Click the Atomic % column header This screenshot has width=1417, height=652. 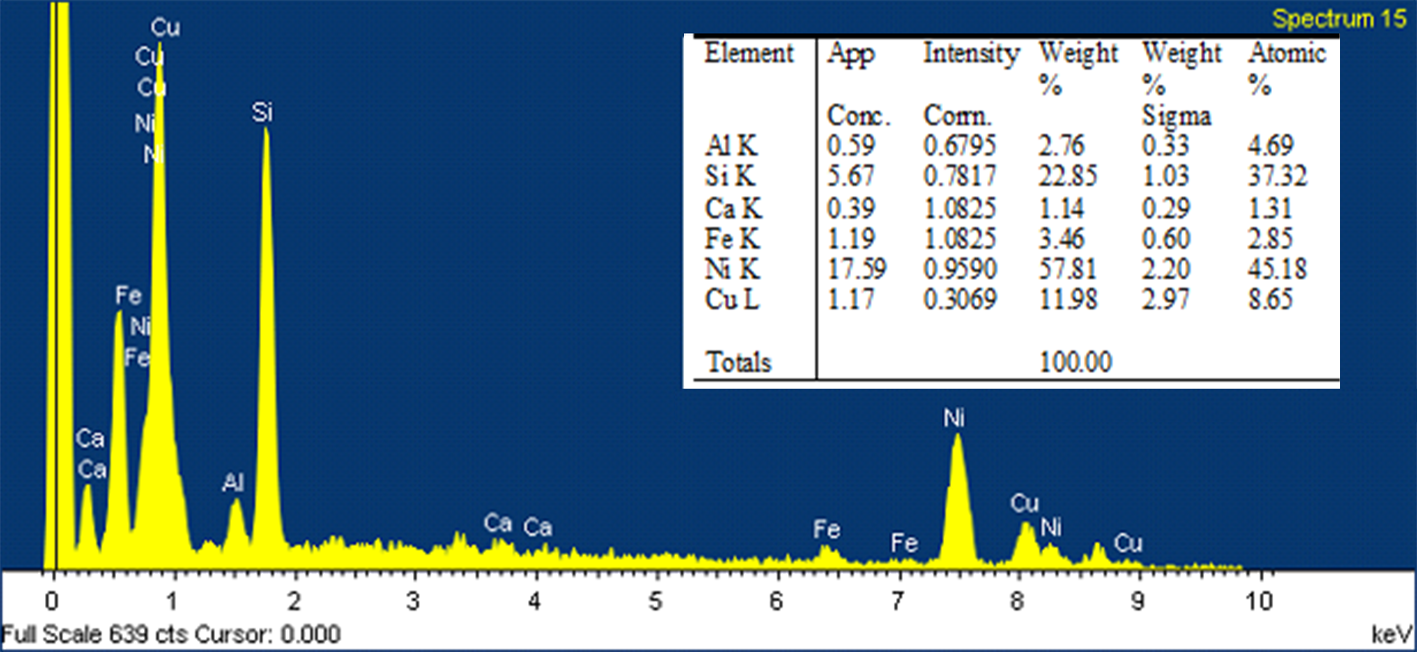pos(1287,70)
